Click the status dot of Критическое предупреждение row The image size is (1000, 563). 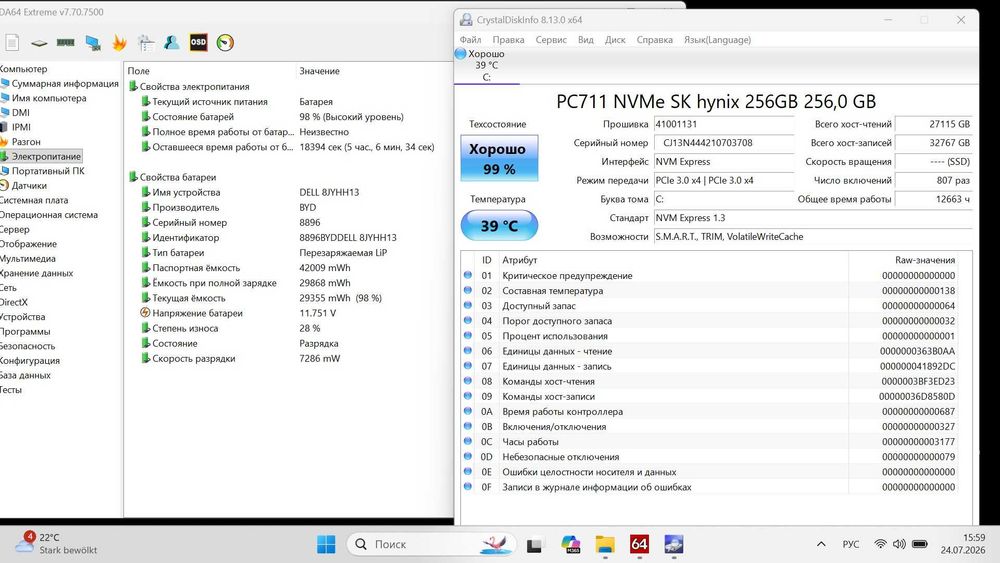pos(468,275)
